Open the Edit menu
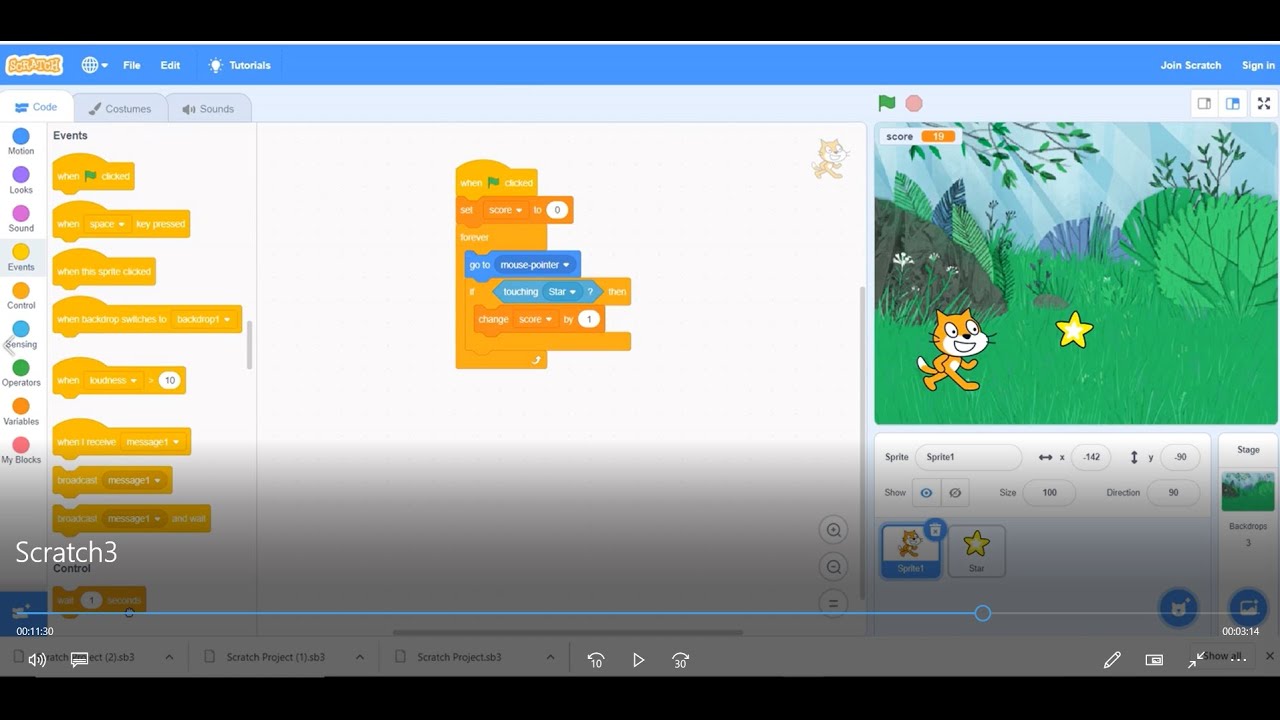The width and height of the screenshot is (1280, 720). point(170,65)
